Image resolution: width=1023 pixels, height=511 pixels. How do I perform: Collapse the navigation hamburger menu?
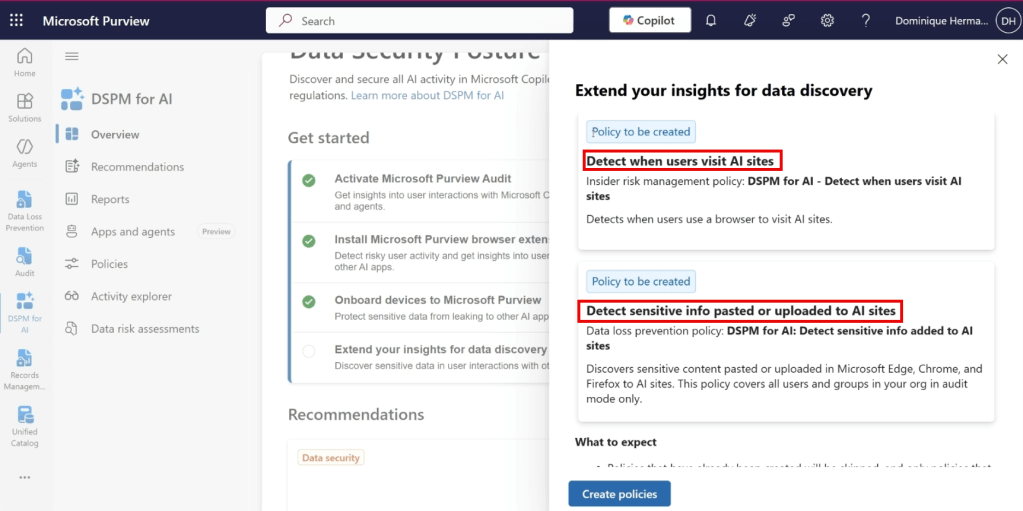(71, 57)
